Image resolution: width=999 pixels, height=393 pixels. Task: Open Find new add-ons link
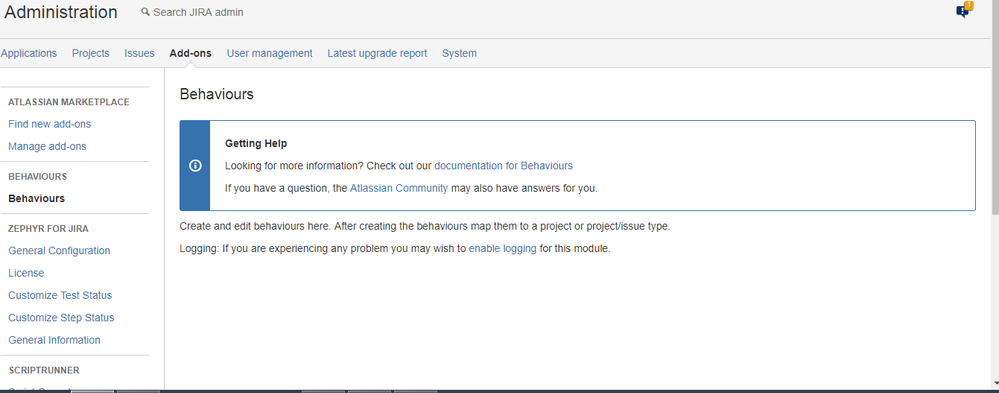pyautogui.click(x=50, y=124)
